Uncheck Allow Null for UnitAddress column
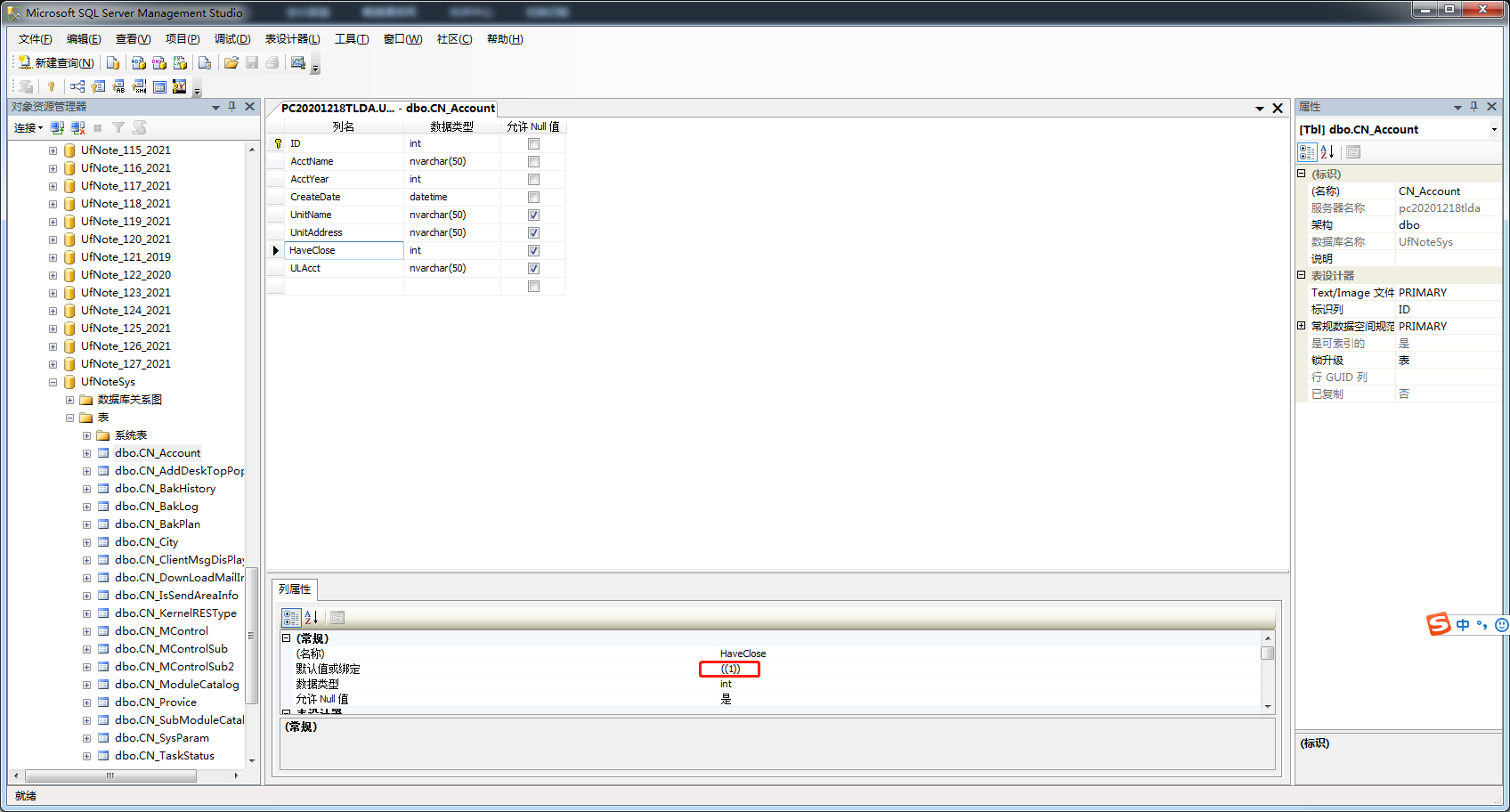This screenshot has height=812, width=1510. click(x=533, y=232)
